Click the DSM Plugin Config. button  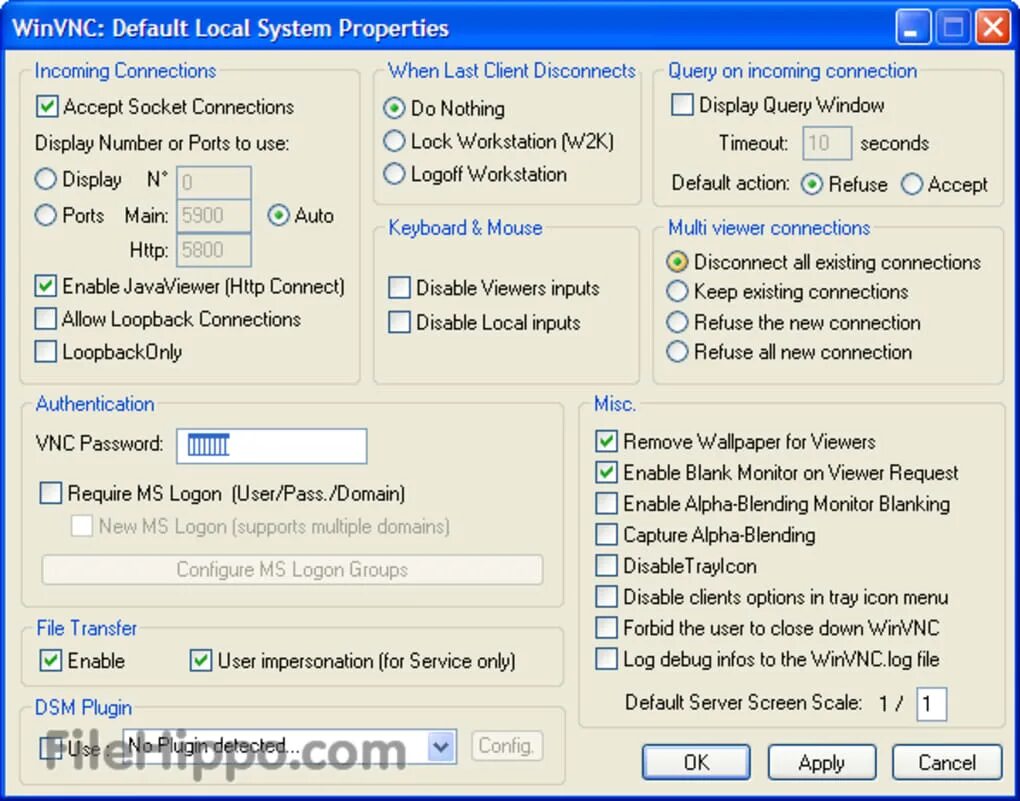tap(507, 746)
